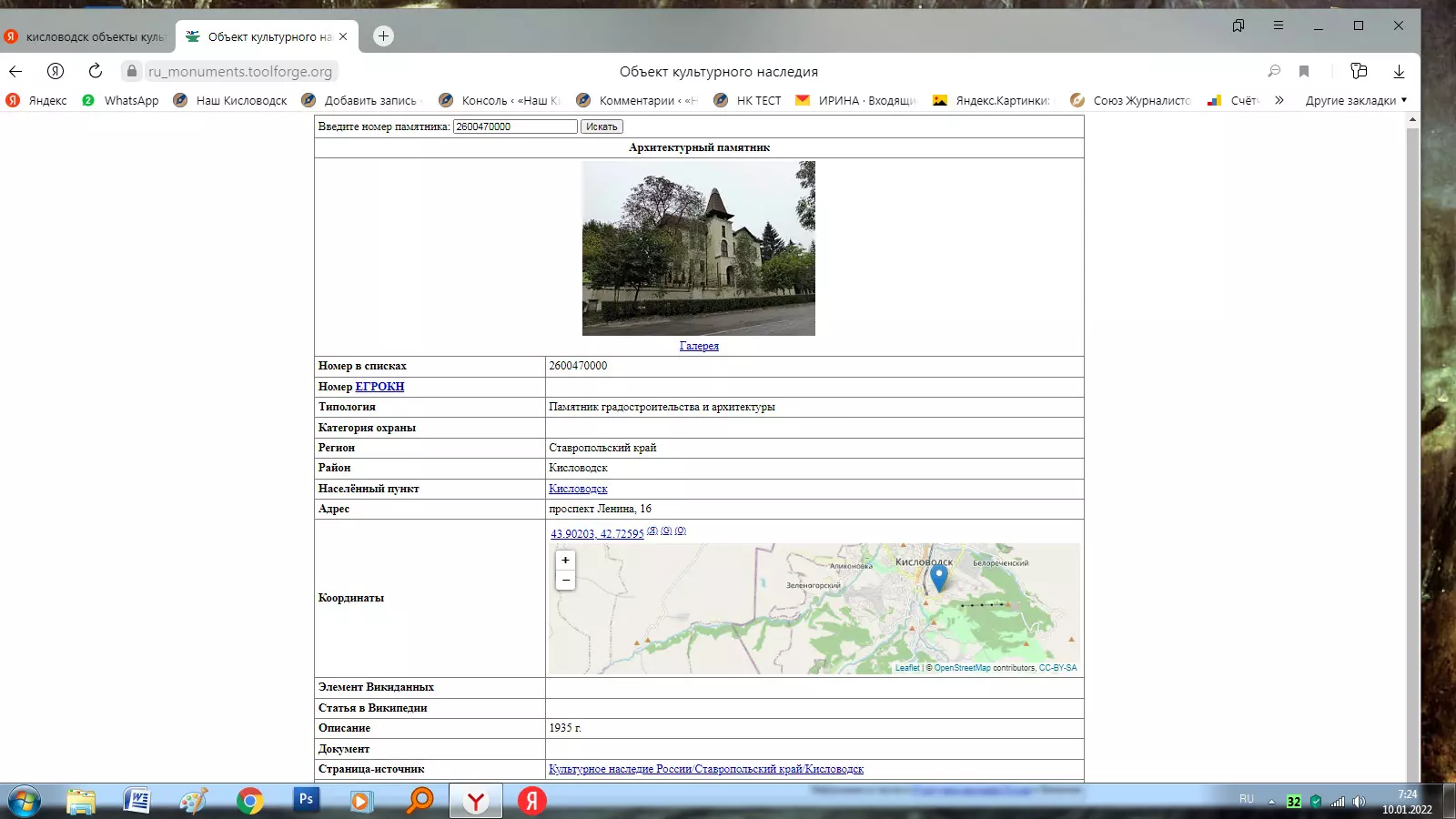The height and width of the screenshot is (819, 1456).
Task: Zoom in on the map
Action: [x=565, y=561]
